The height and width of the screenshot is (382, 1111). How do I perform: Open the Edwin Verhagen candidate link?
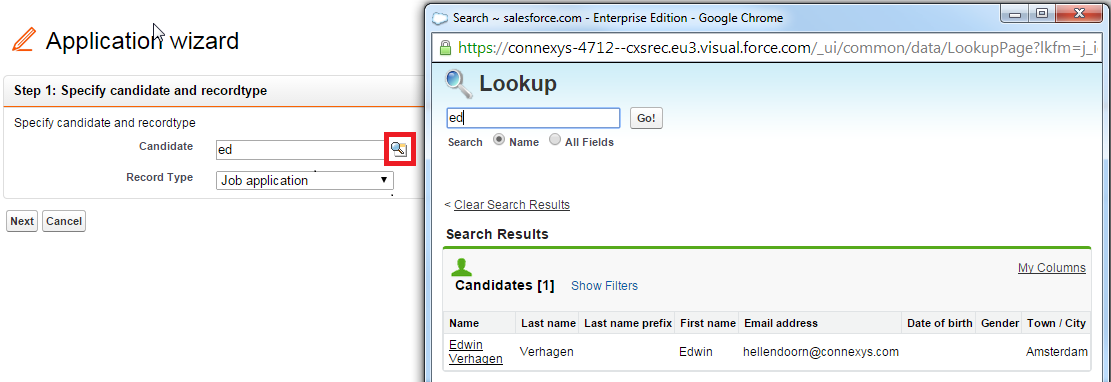tap(476, 352)
